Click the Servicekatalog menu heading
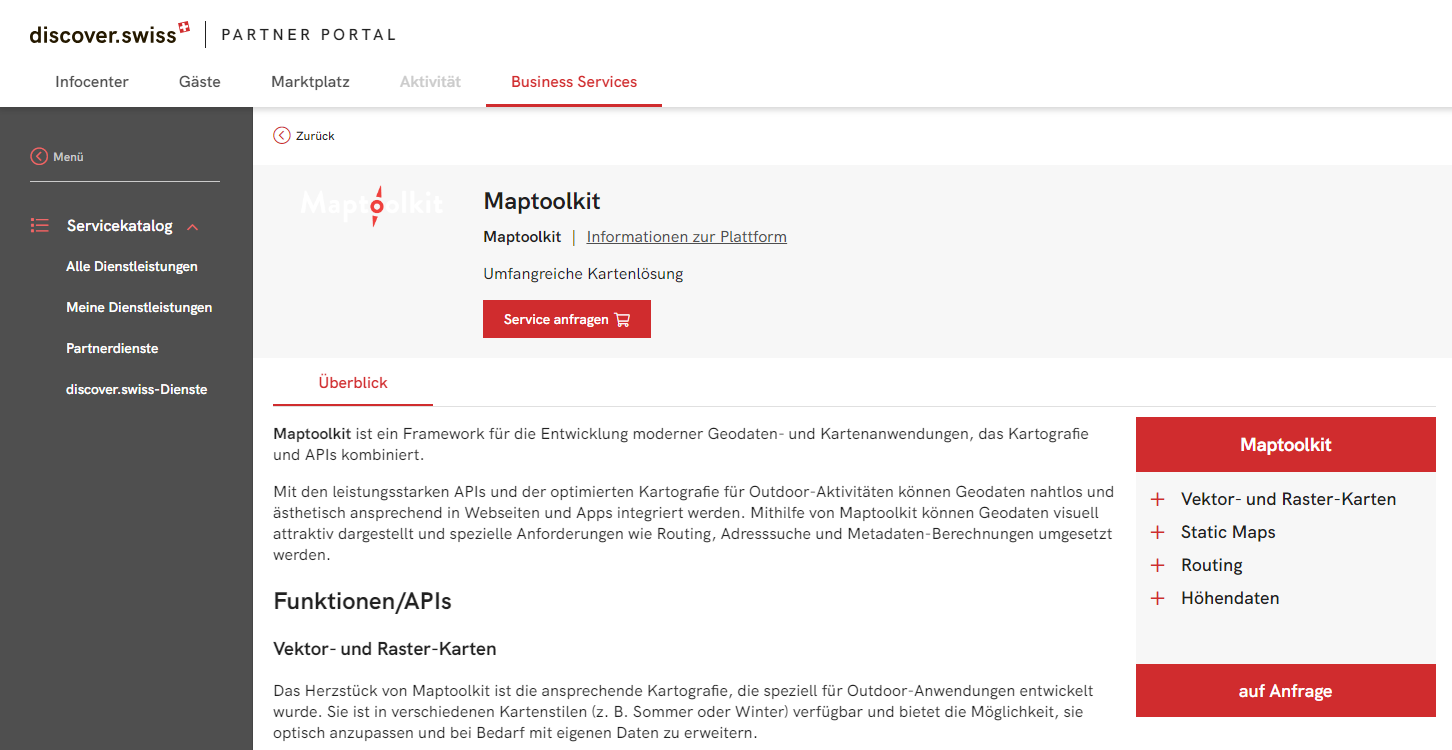Image resolution: width=1452 pixels, height=750 pixels. click(x=120, y=226)
